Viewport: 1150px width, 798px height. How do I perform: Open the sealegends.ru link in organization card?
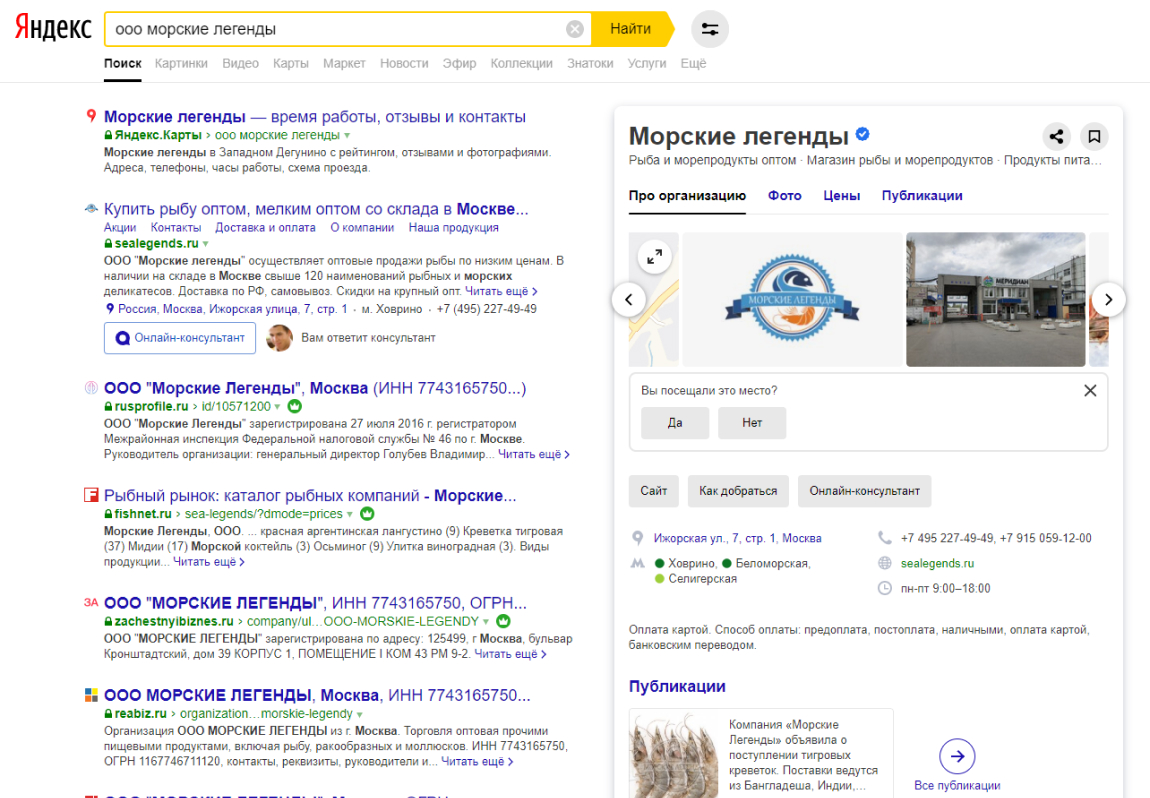[x=937, y=563]
